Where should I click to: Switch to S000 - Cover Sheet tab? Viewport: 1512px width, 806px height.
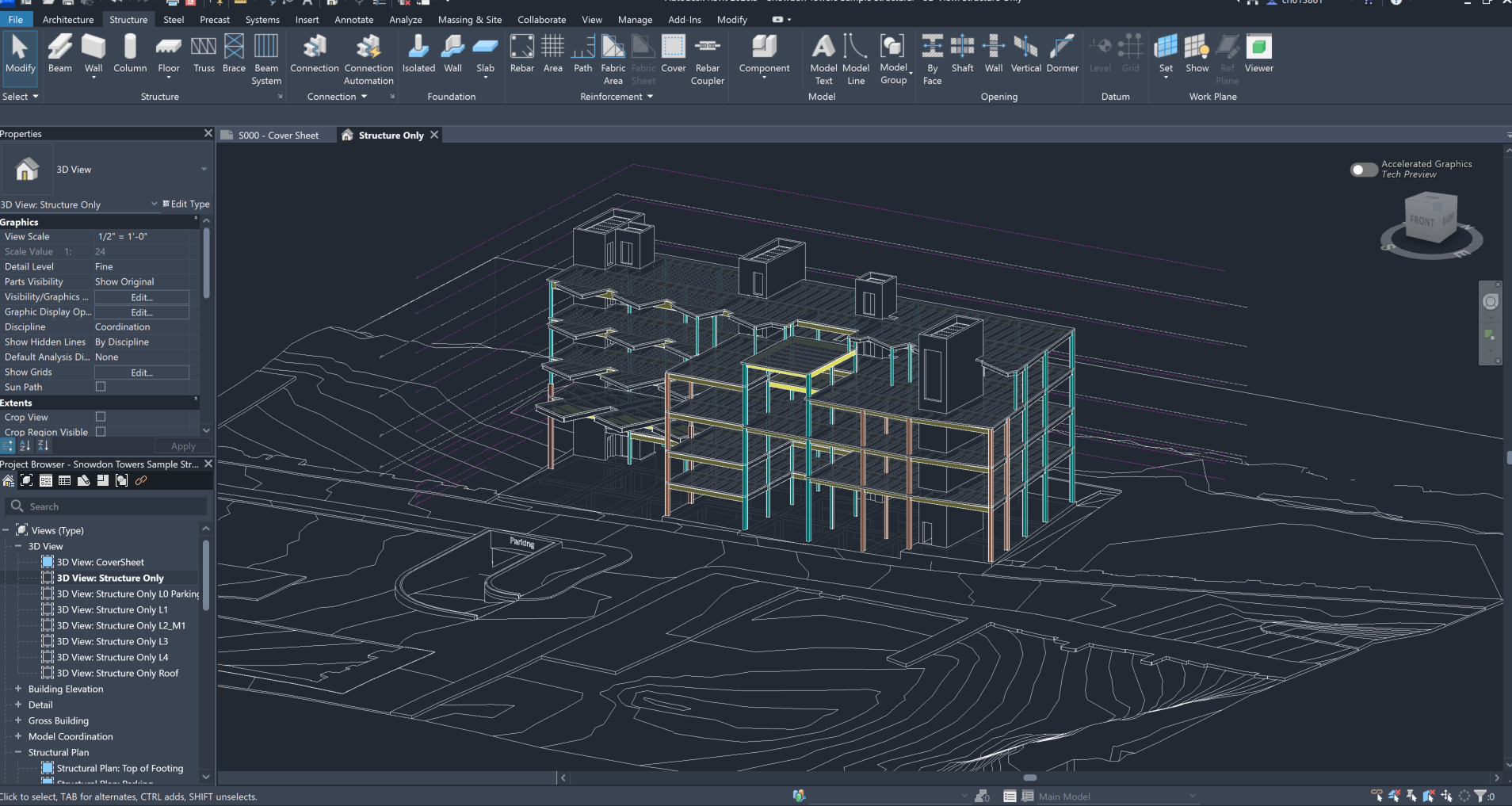277,136
